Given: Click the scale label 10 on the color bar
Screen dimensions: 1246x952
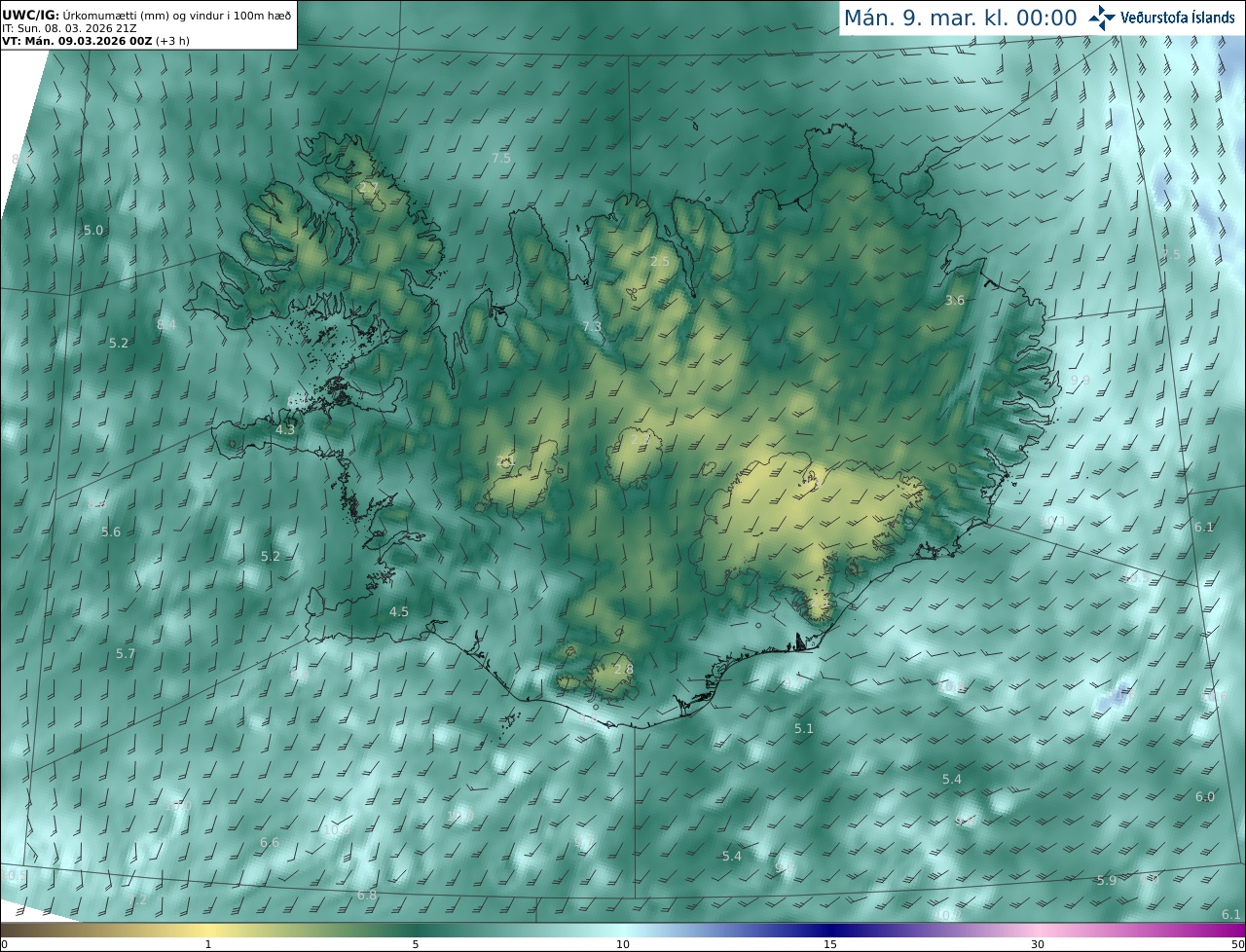Looking at the screenshot, I should [623, 945].
